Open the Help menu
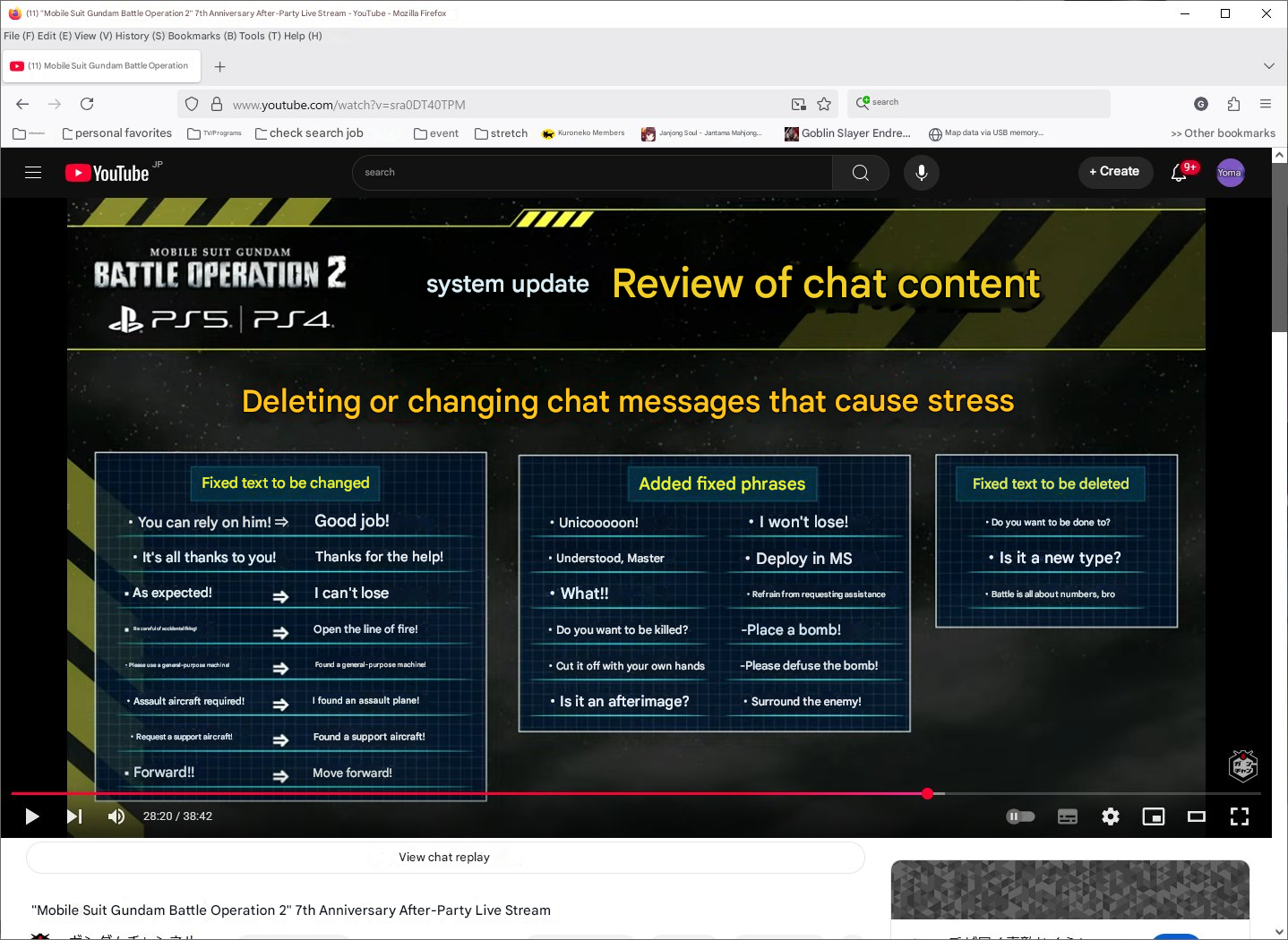The height and width of the screenshot is (940, 1288). click(x=303, y=36)
